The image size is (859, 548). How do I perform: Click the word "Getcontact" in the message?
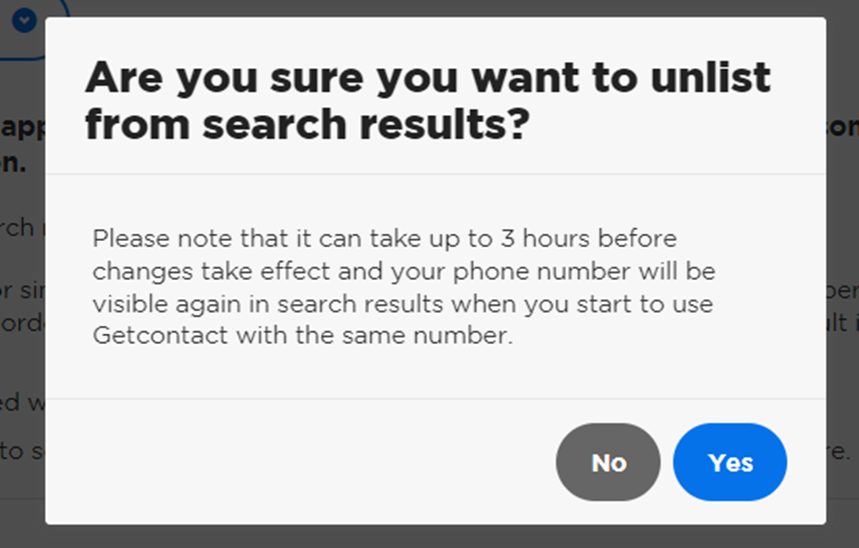click(160, 335)
